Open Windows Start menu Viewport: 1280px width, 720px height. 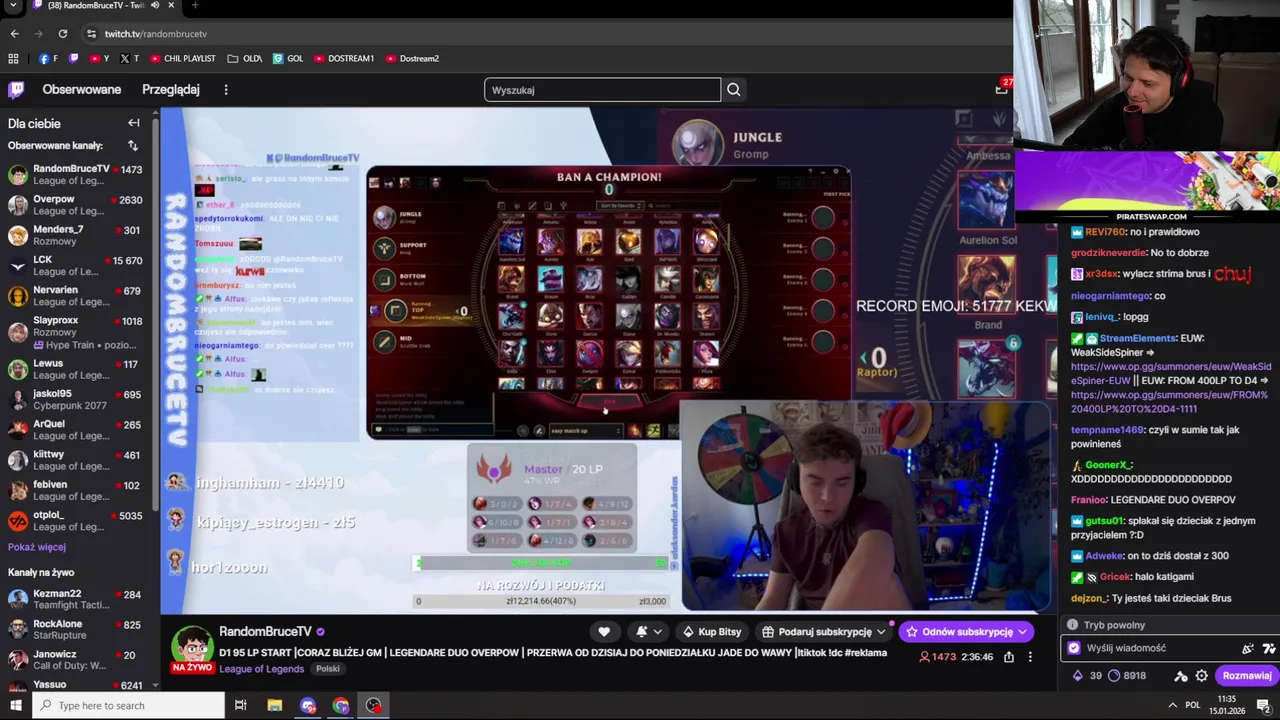coord(15,705)
